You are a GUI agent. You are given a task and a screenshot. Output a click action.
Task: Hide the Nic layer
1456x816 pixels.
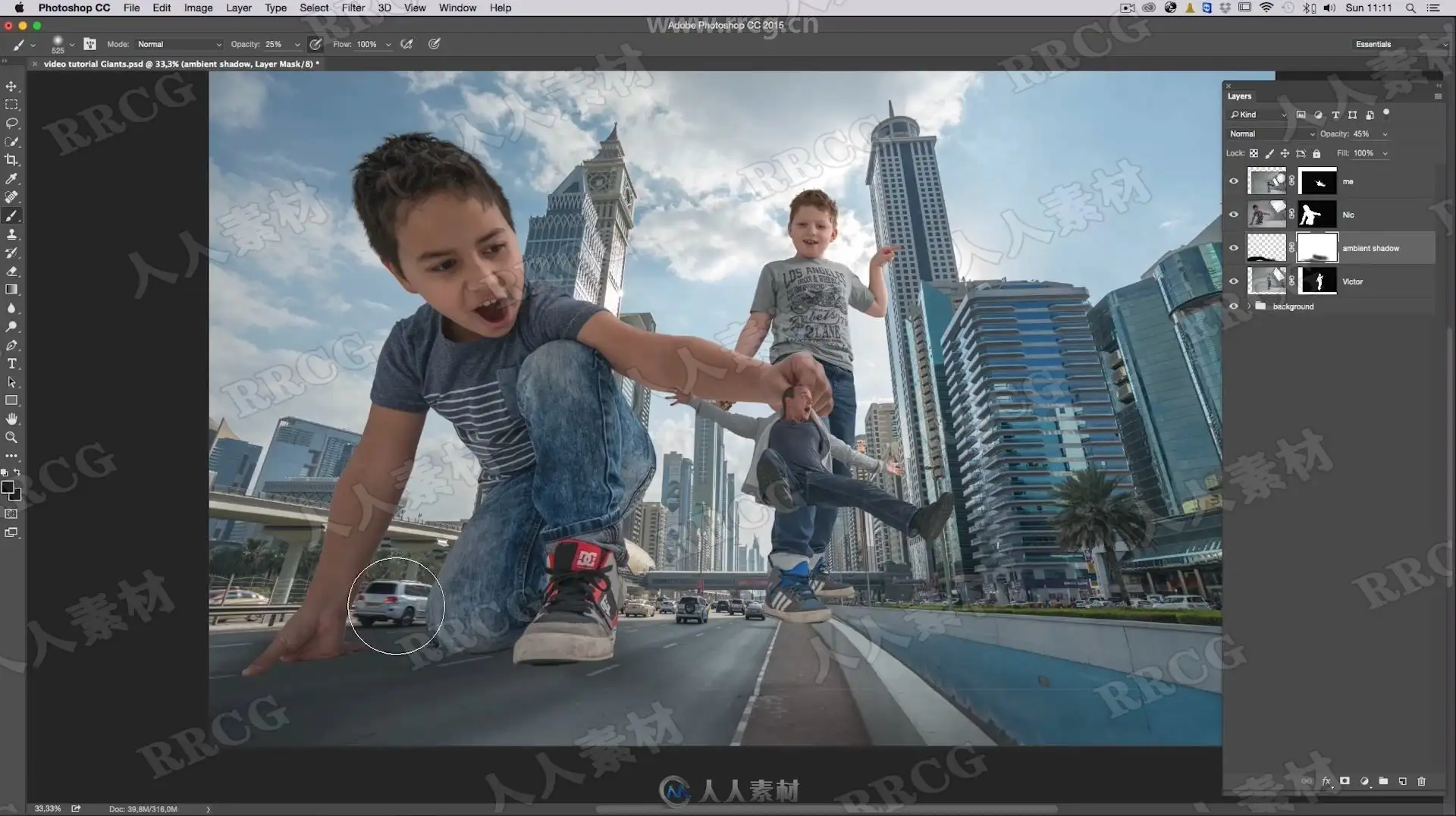pos(1234,215)
